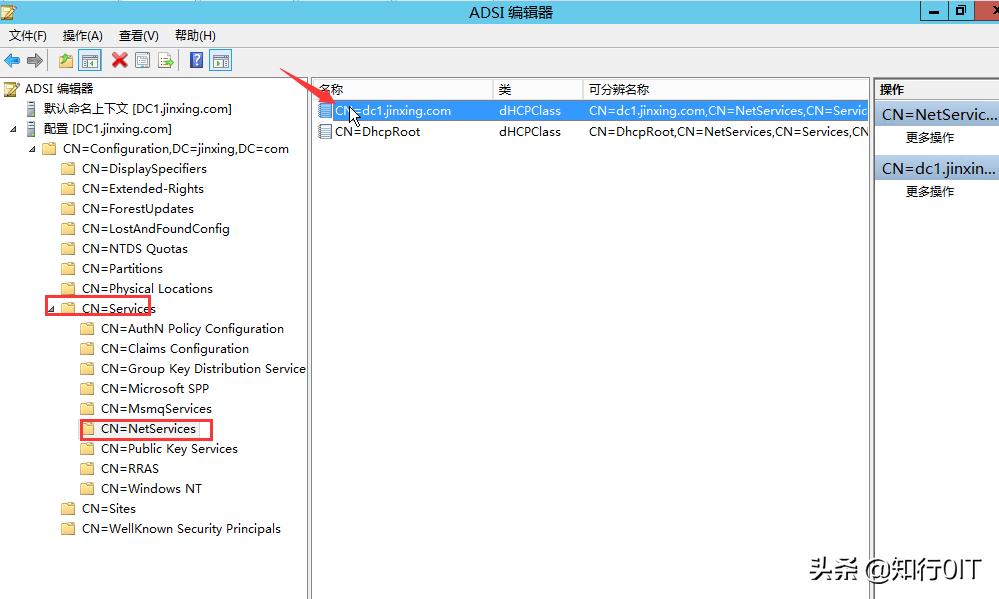The width and height of the screenshot is (999, 599).
Task: Collapse the 配置 [DC1.jinxing.com] node
Action: (13, 129)
